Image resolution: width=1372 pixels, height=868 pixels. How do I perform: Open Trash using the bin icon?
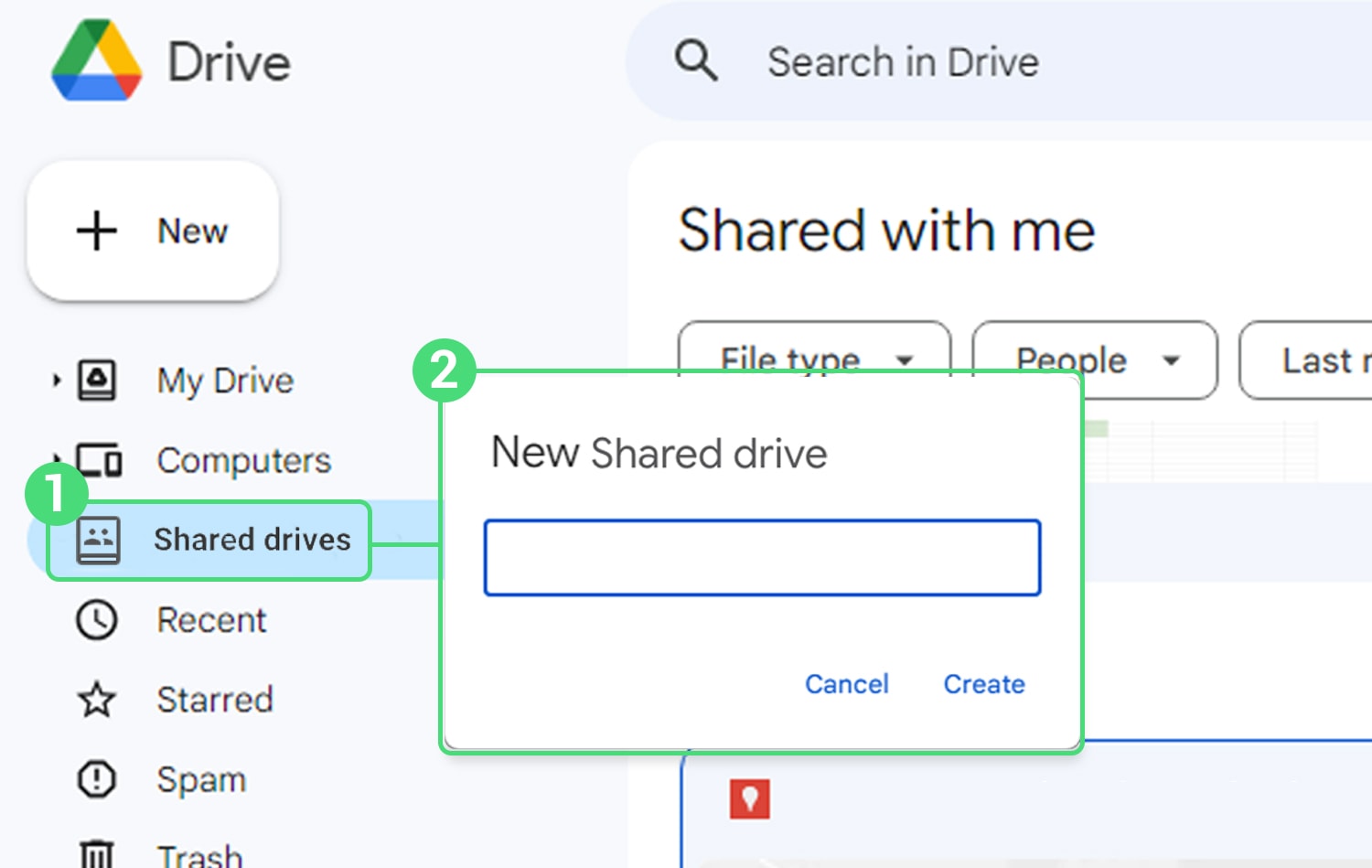(x=96, y=853)
